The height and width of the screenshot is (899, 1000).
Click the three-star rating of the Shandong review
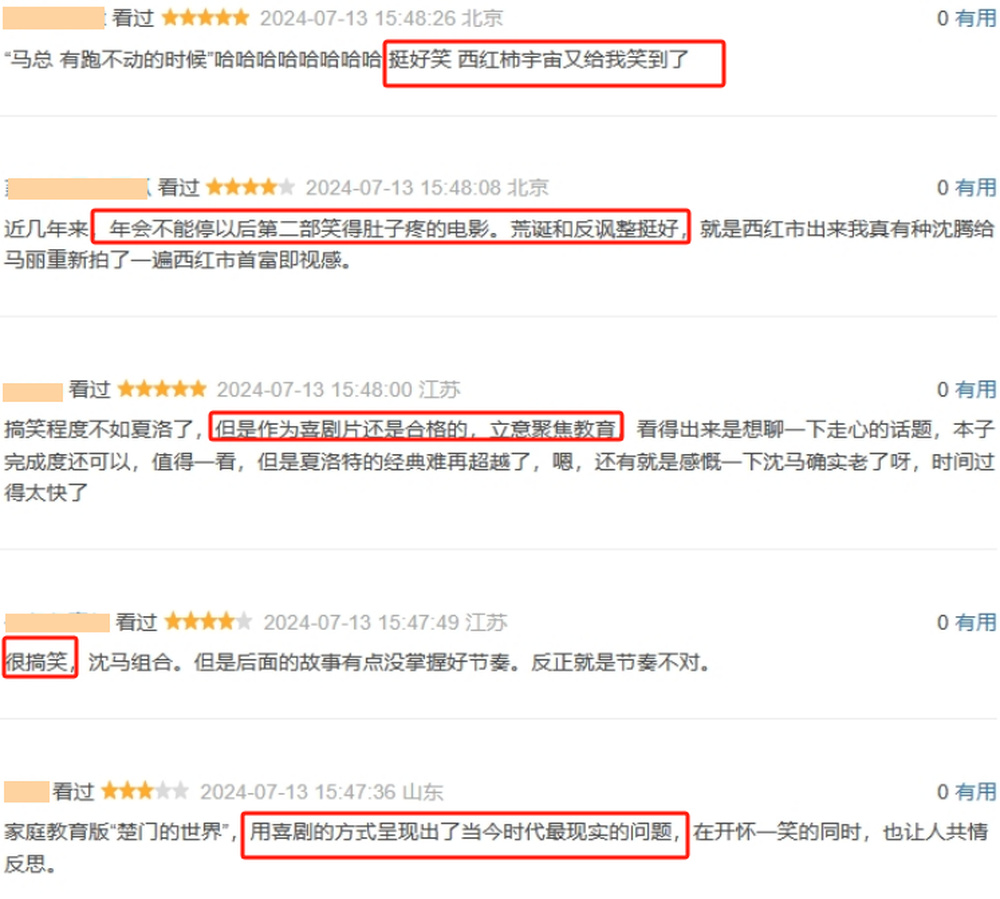pos(145,791)
